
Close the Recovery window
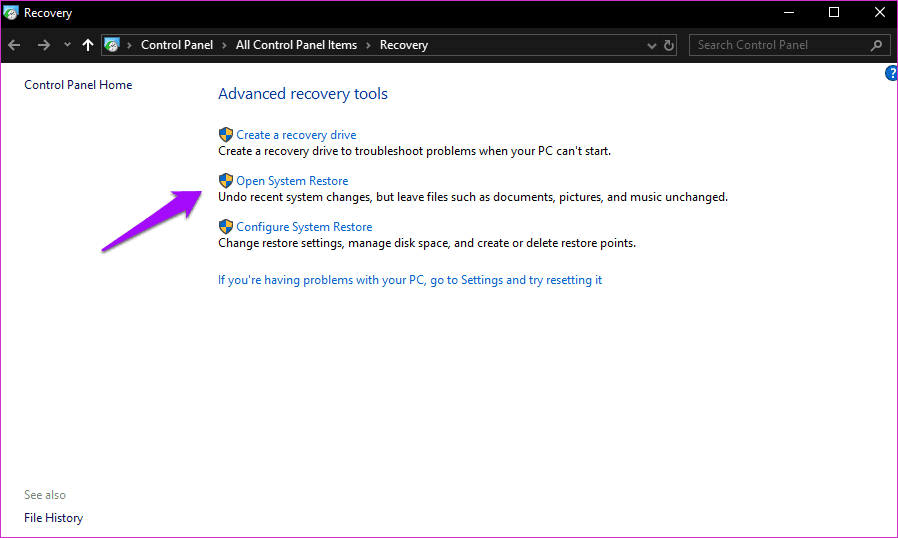tap(880, 12)
